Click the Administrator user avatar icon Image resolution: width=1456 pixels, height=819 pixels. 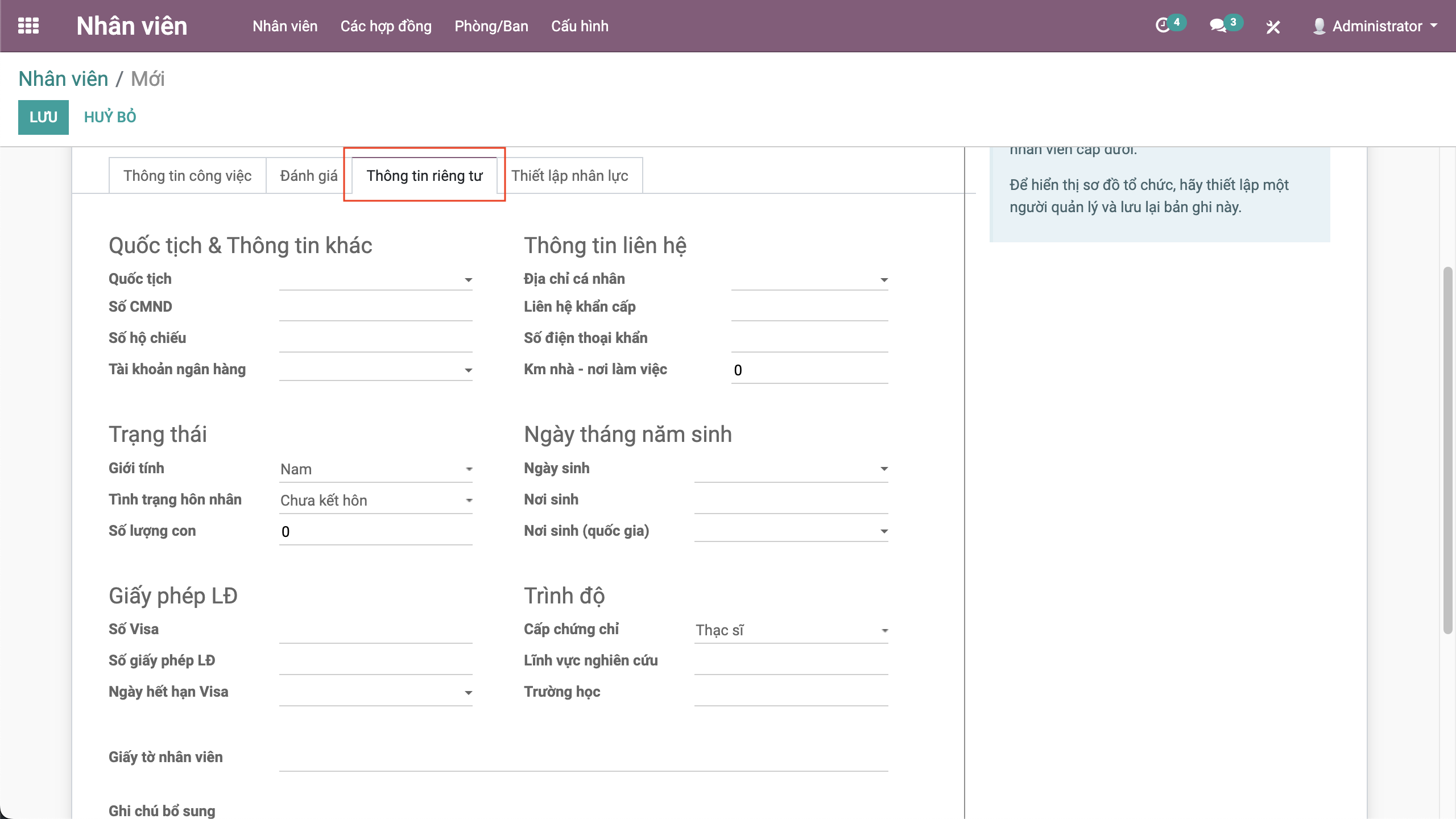point(1319,26)
